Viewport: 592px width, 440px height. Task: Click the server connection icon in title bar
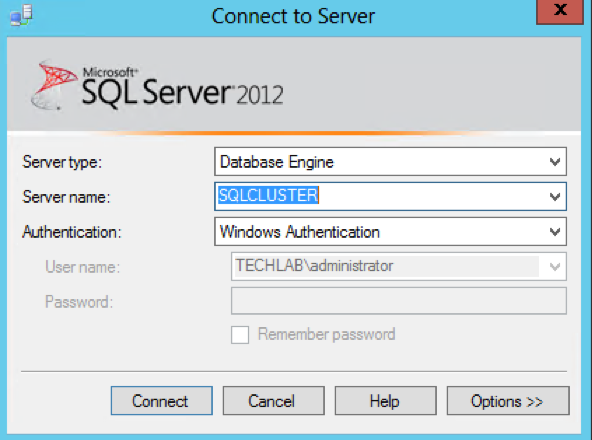click(x=21, y=15)
